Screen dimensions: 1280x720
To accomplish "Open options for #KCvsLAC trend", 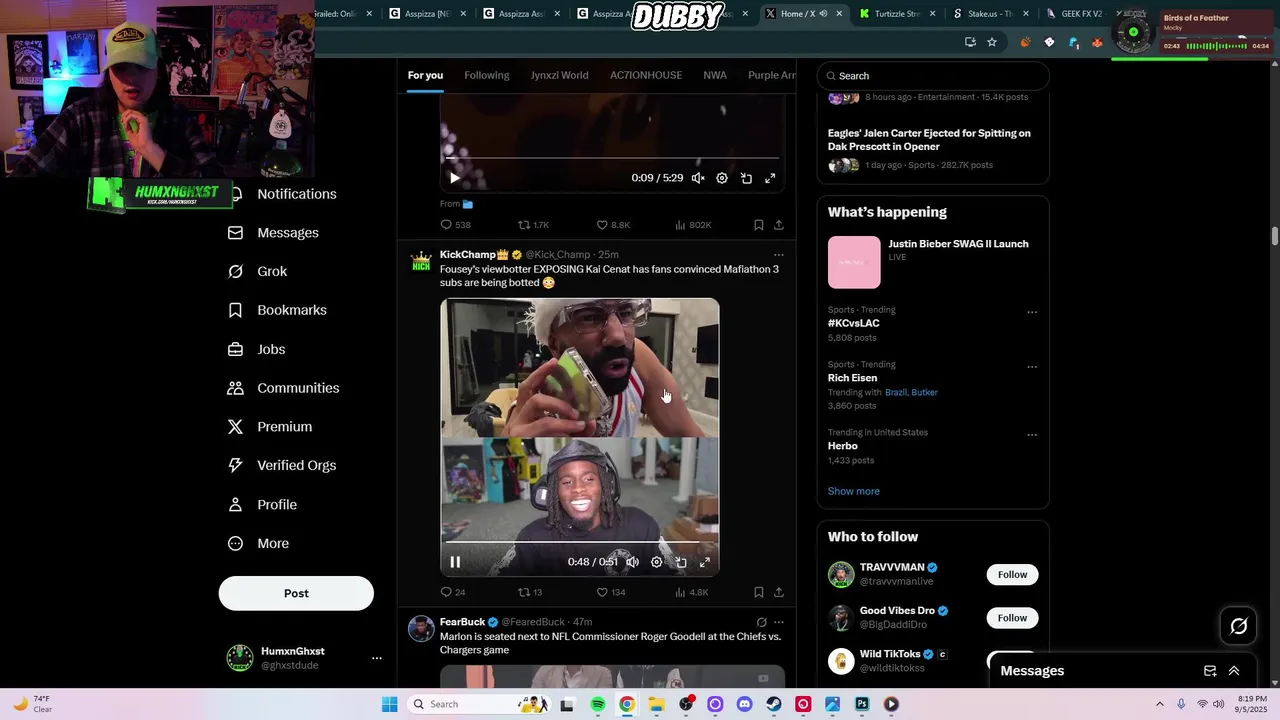I will (x=1032, y=312).
